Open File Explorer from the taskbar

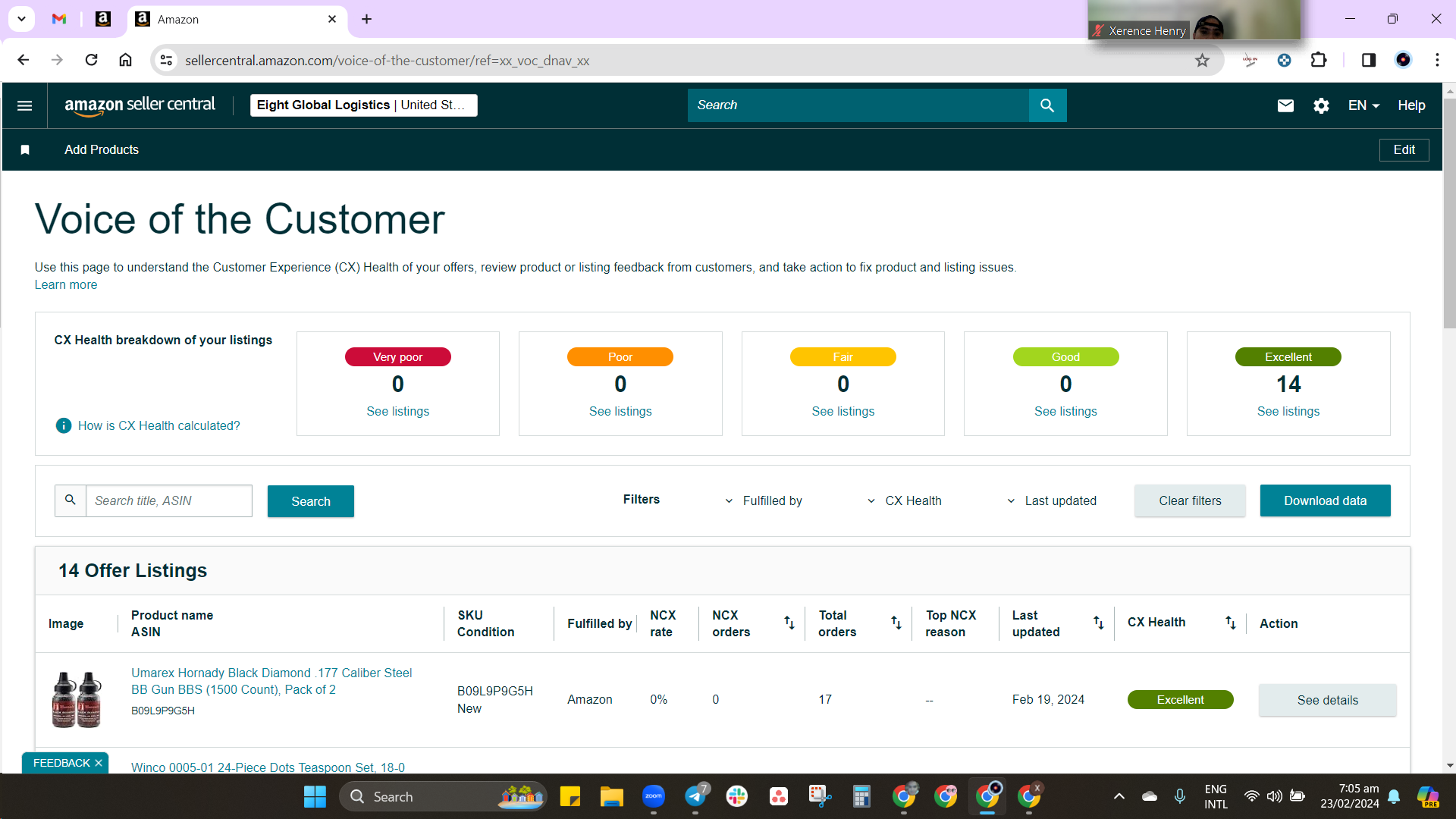coord(611,797)
